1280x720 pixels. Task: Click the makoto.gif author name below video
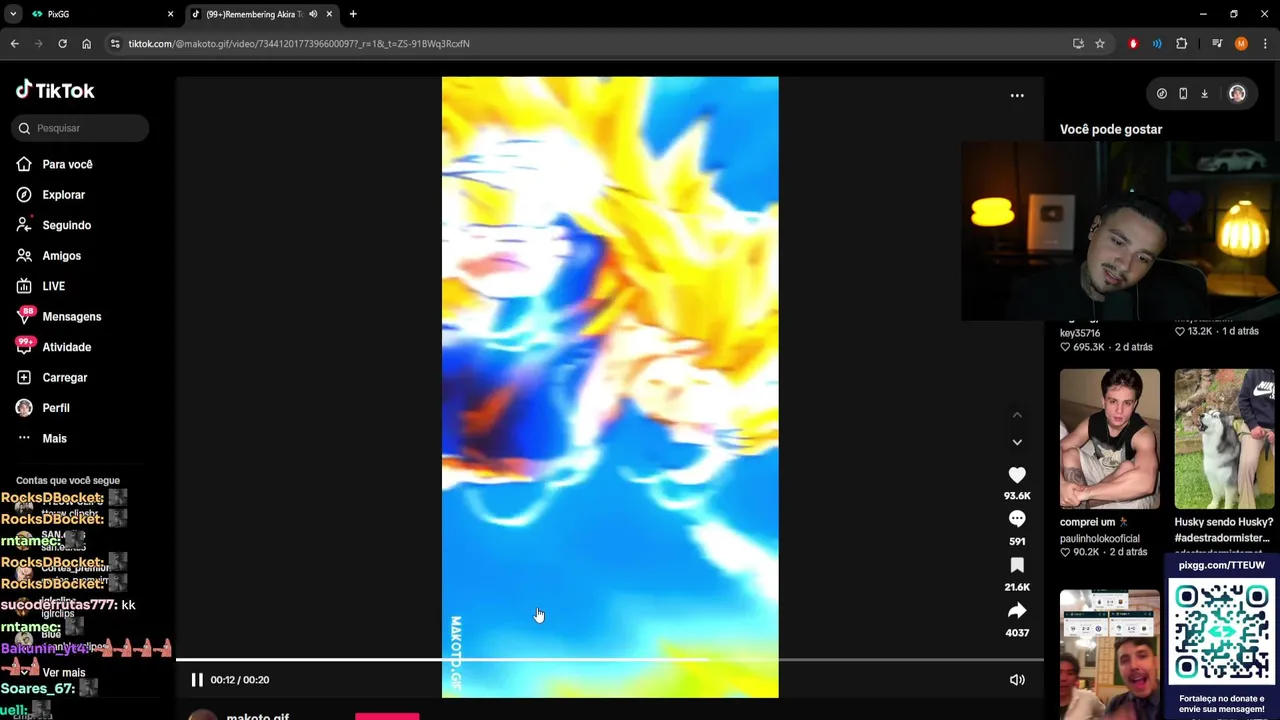pos(257,716)
